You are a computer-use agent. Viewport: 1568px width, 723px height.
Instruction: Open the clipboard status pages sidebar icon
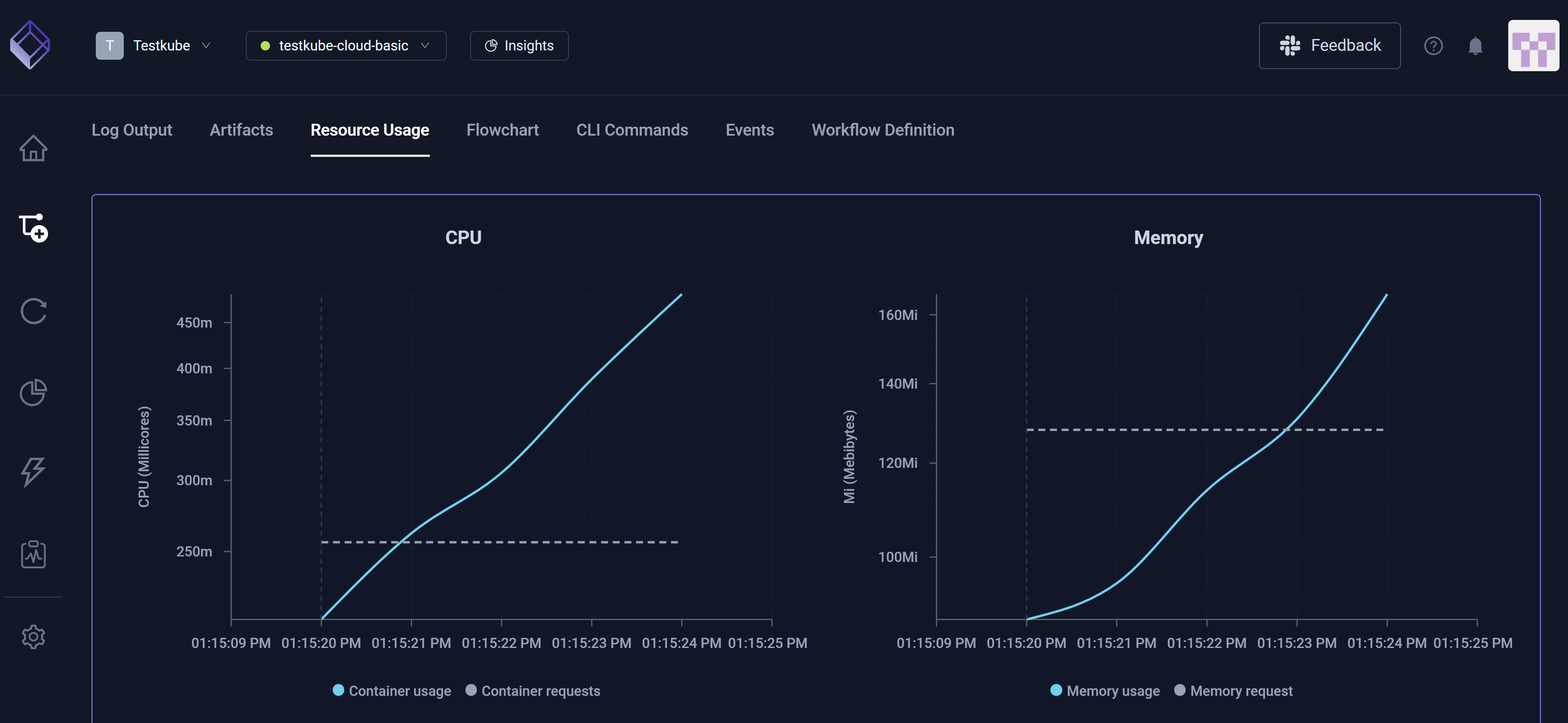point(33,554)
